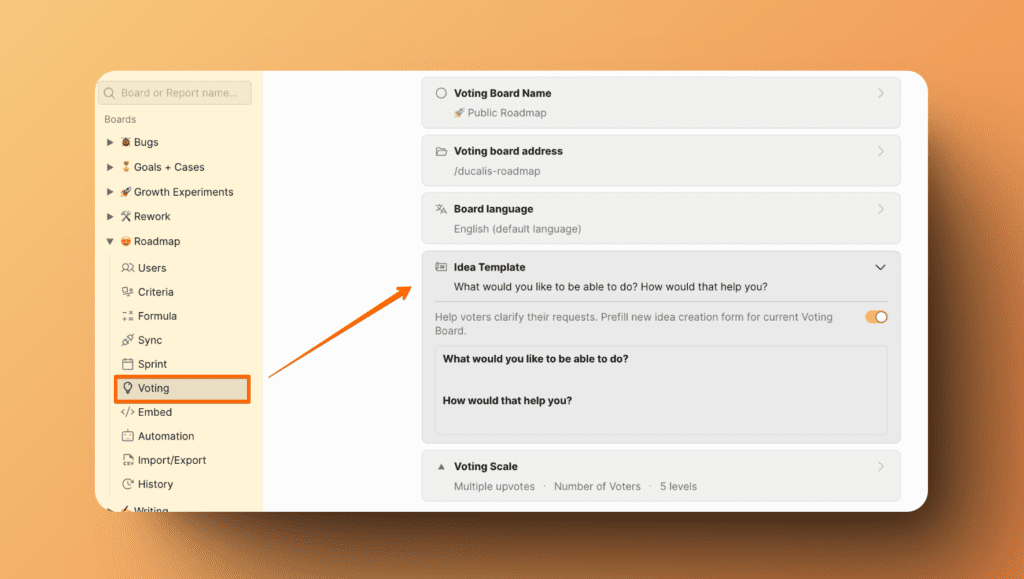
Task: Click the search magnifier icon in sidebar
Action: [x=108, y=92]
